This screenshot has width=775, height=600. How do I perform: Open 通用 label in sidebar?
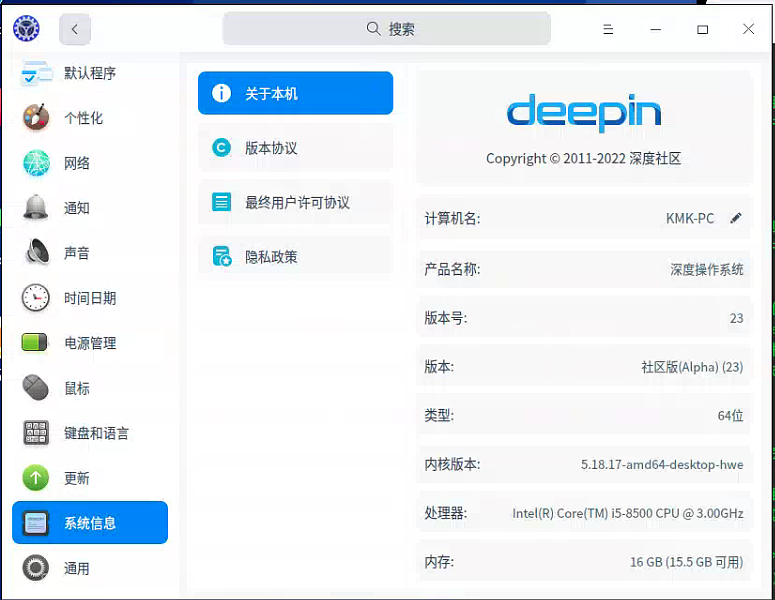[x=77, y=568]
